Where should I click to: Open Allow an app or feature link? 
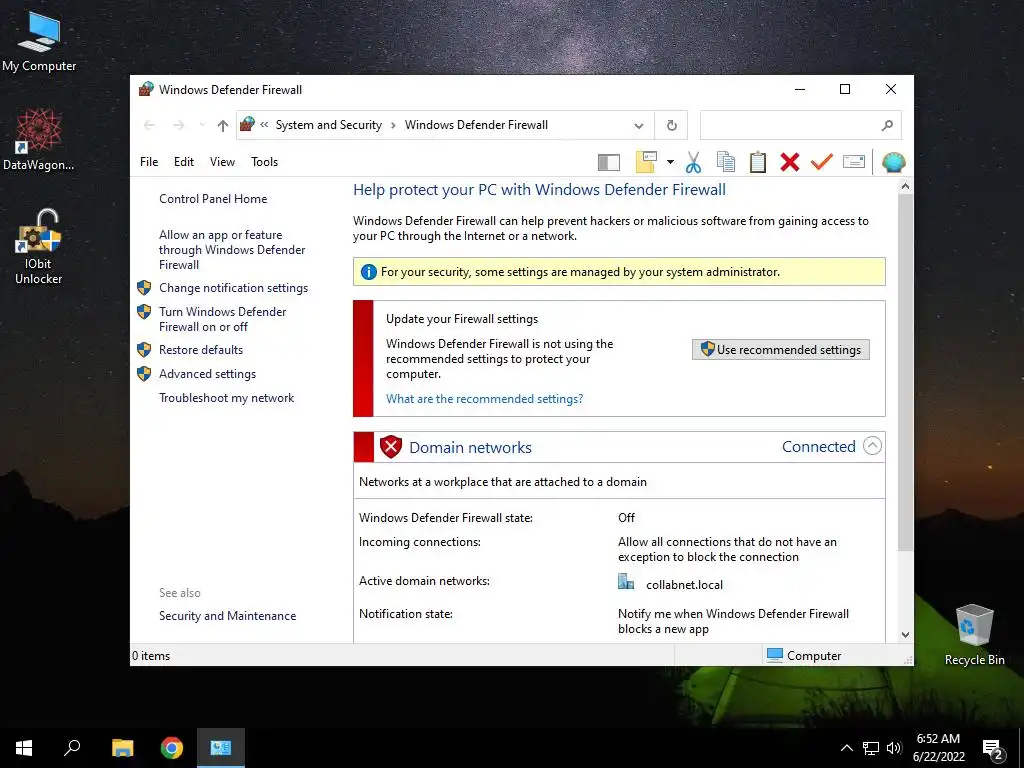(x=232, y=249)
